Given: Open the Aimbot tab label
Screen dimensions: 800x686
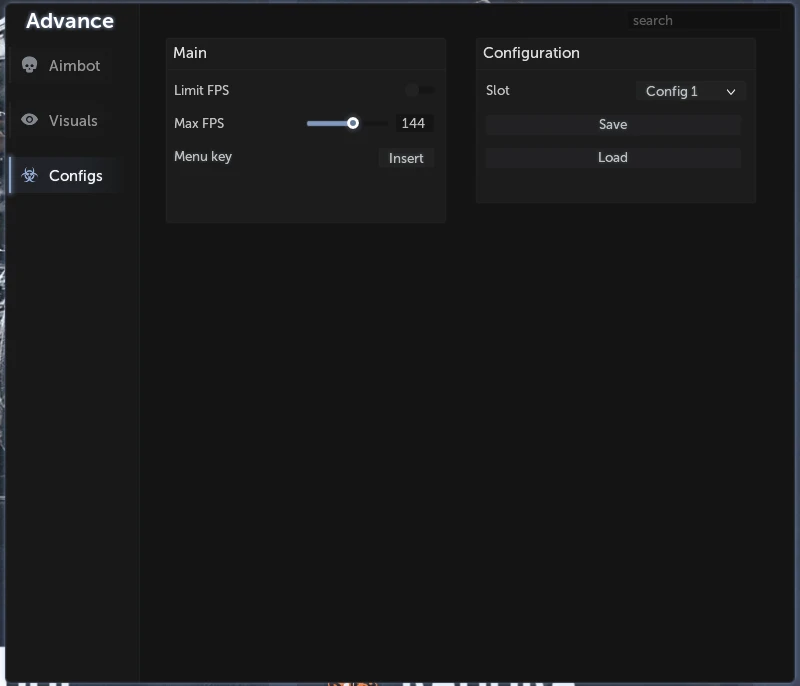Looking at the screenshot, I should coord(74,66).
